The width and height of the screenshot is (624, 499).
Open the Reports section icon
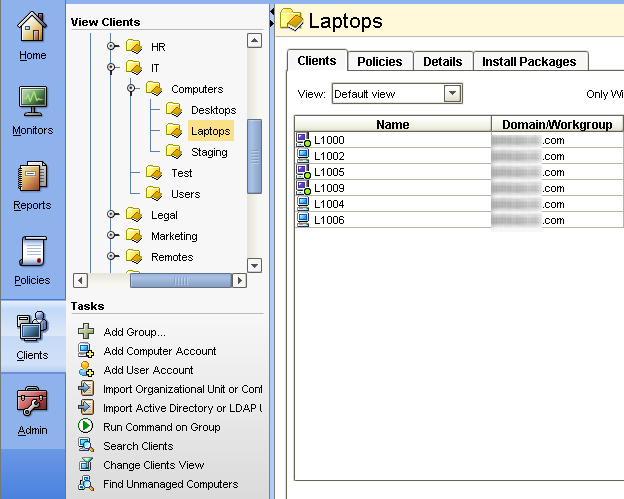pos(32,176)
